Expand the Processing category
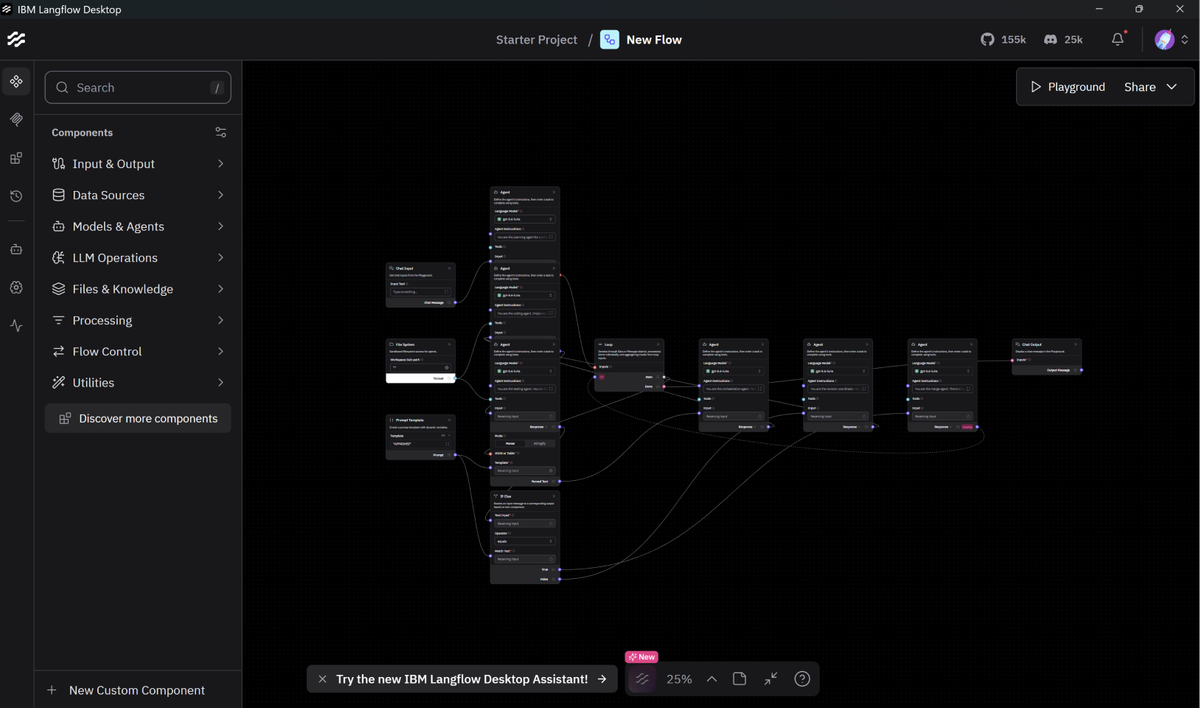Viewport: 1200px width, 708px height. tap(138, 320)
